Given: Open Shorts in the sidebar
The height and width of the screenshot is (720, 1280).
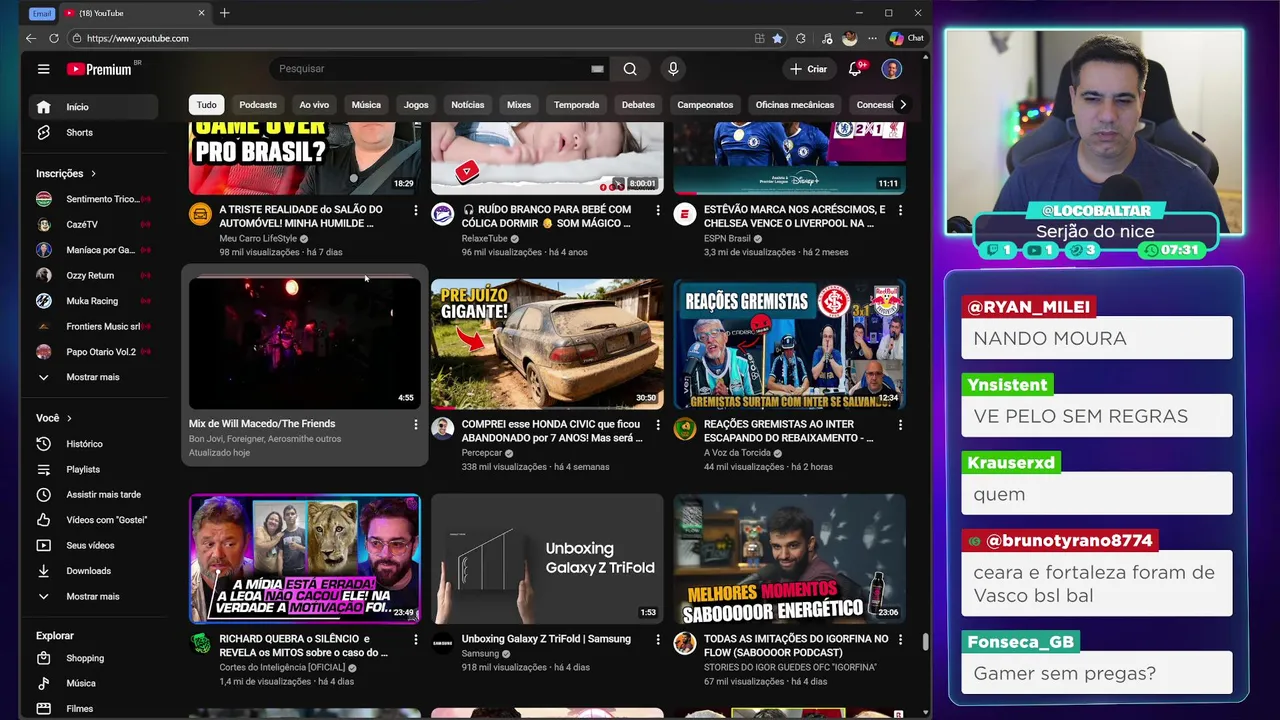Looking at the screenshot, I should 93,132.
